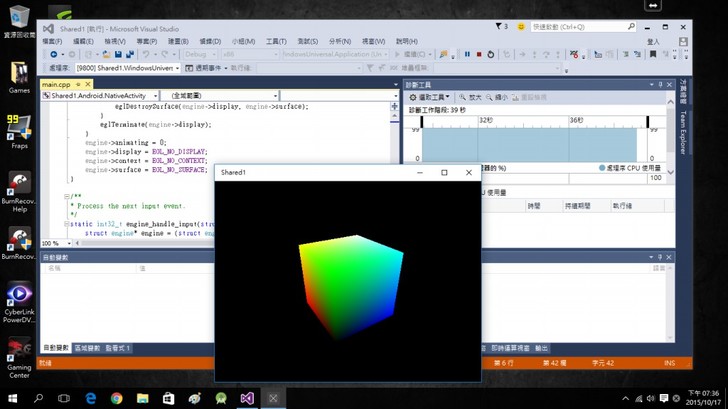Open Chrome from the taskbar

[116, 398]
